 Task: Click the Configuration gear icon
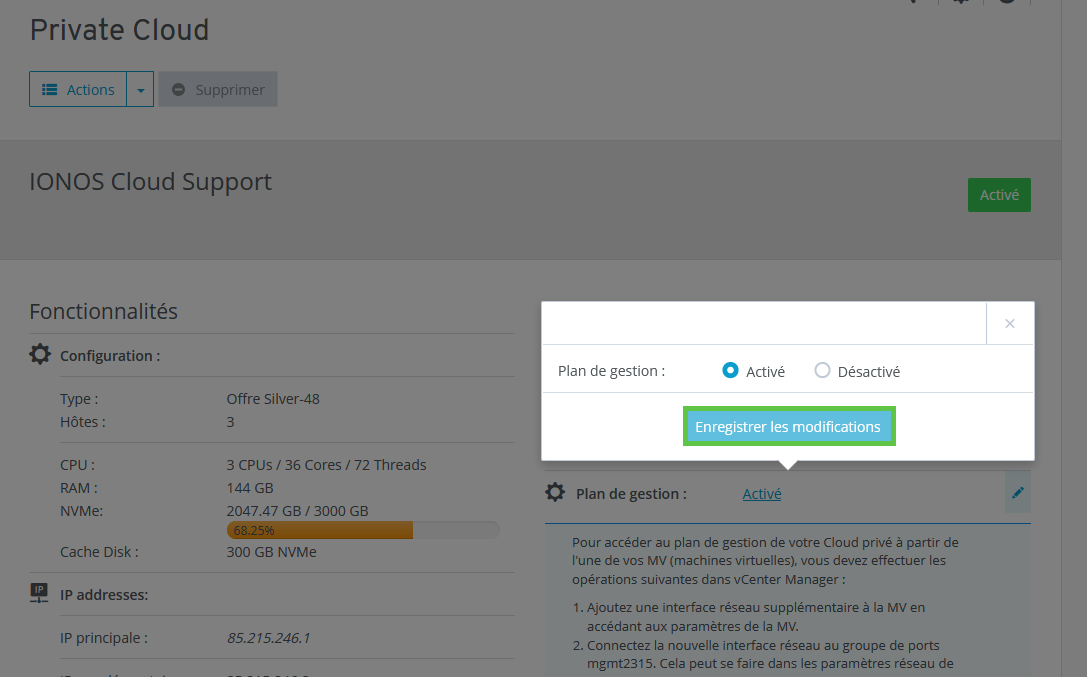[40, 354]
